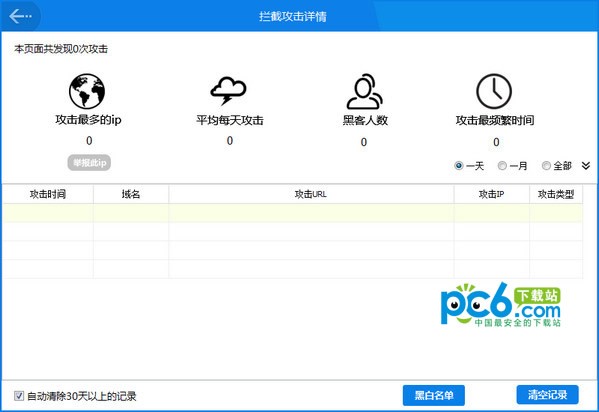Go back using the arrow button

click(20, 16)
